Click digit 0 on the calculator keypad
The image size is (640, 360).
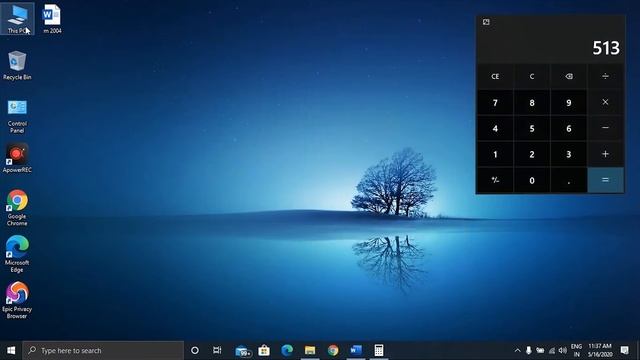pos(532,180)
